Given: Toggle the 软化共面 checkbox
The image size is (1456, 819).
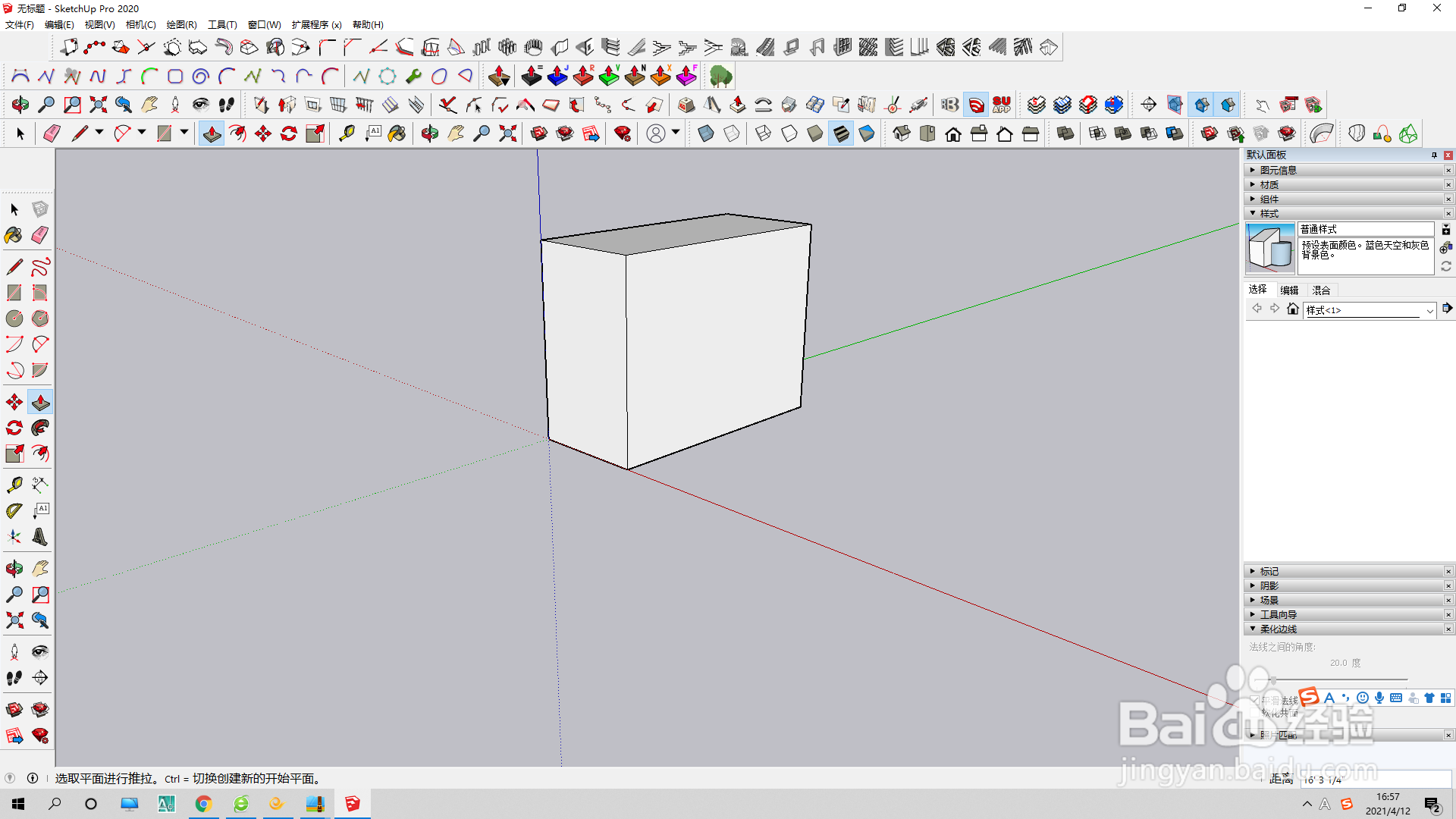Looking at the screenshot, I should tap(1254, 714).
